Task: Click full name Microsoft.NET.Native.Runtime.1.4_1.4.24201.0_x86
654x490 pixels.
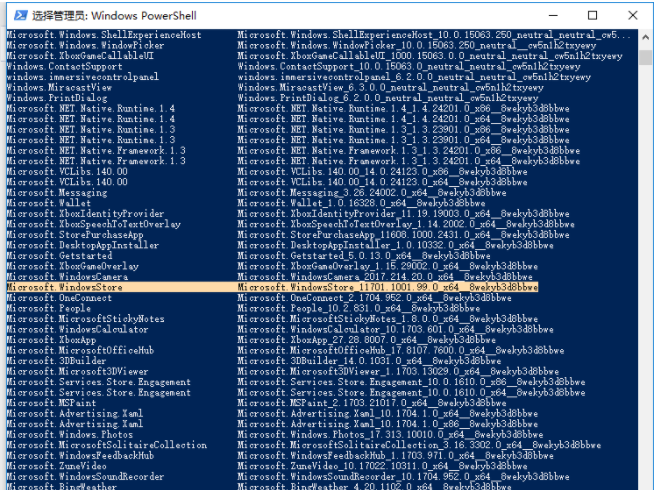Action: point(403,108)
